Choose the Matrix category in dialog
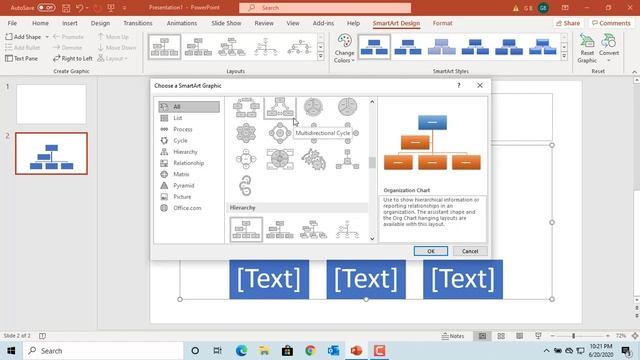Viewport: 640px width, 360px height. (x=189, y=174)
